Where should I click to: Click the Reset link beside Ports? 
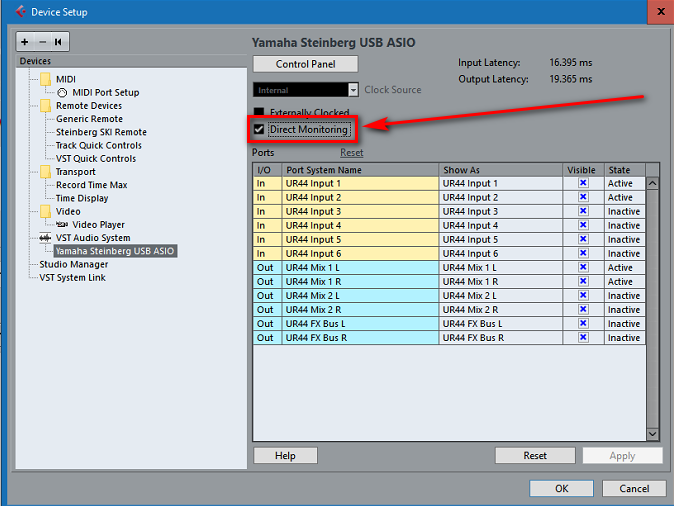[352, 153]
